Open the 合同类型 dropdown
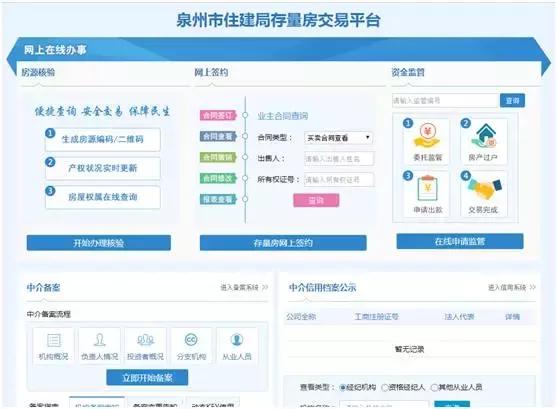The width and height of the screenshot is (557, 409). (339, 138)
